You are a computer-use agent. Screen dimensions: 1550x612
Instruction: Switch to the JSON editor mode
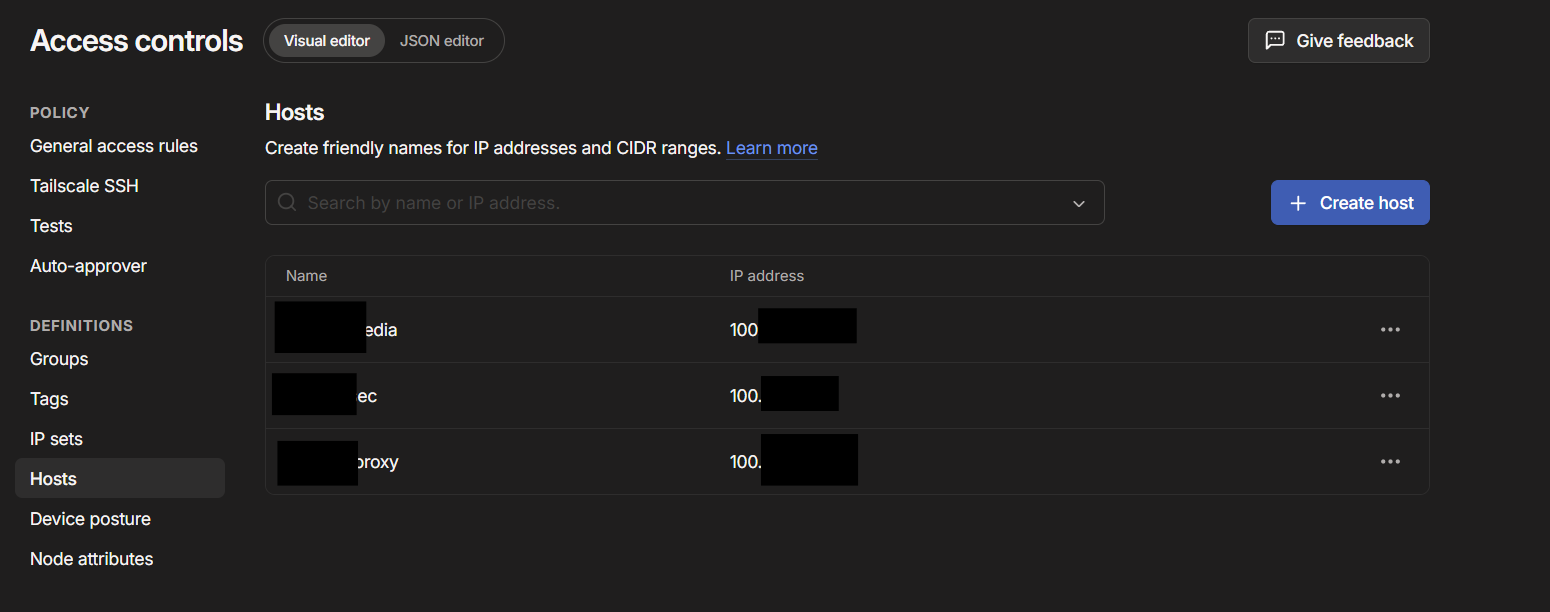tap(442, 41)
